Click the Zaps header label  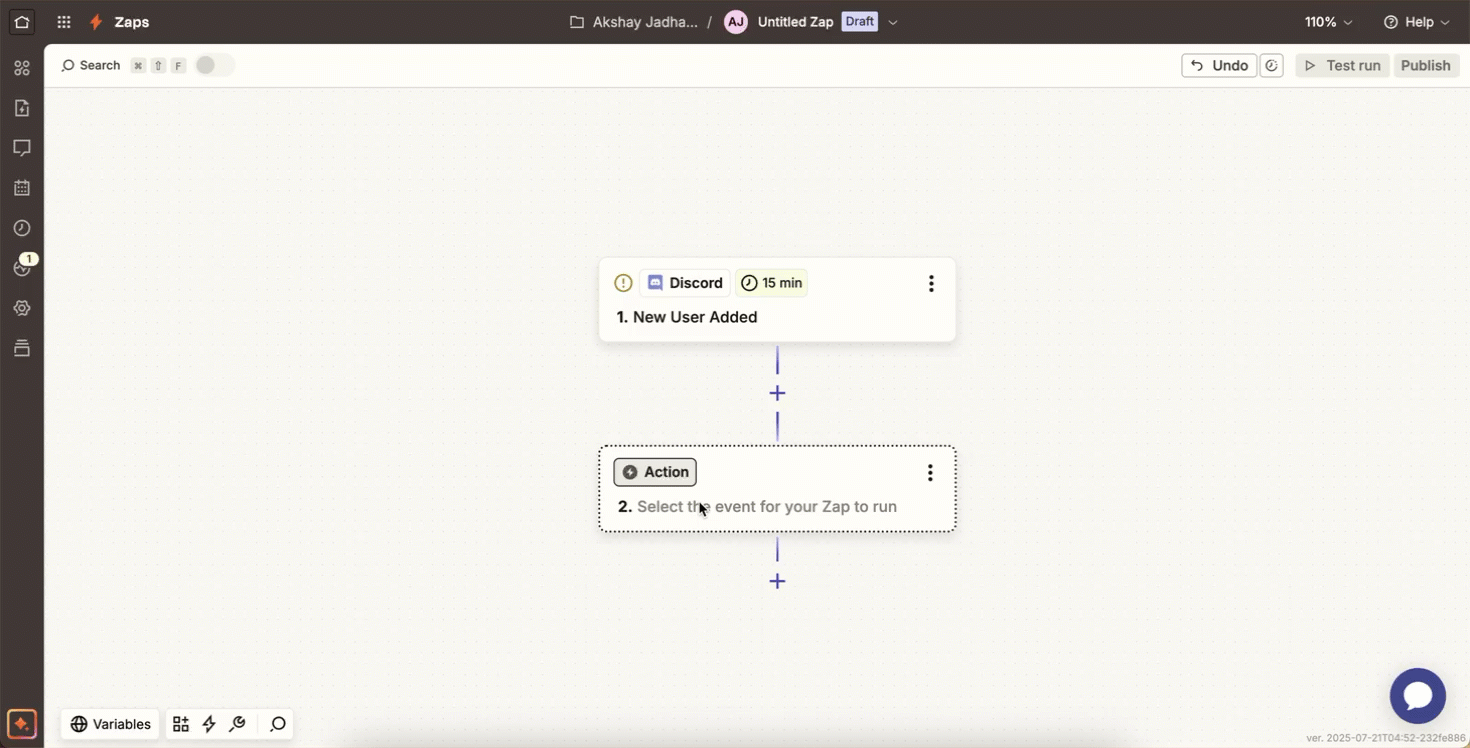tap(132, 22)
